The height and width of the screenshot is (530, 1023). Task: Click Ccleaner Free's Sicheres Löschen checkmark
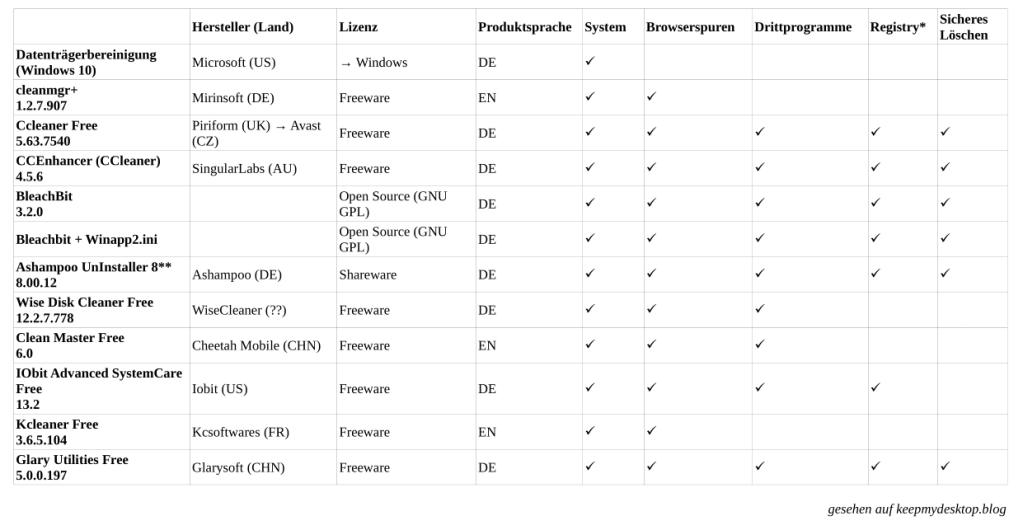point(945,132)
